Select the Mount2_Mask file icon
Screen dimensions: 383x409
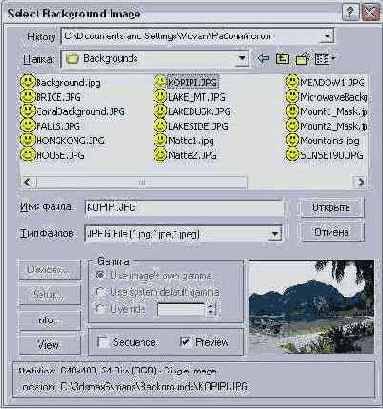292,126
